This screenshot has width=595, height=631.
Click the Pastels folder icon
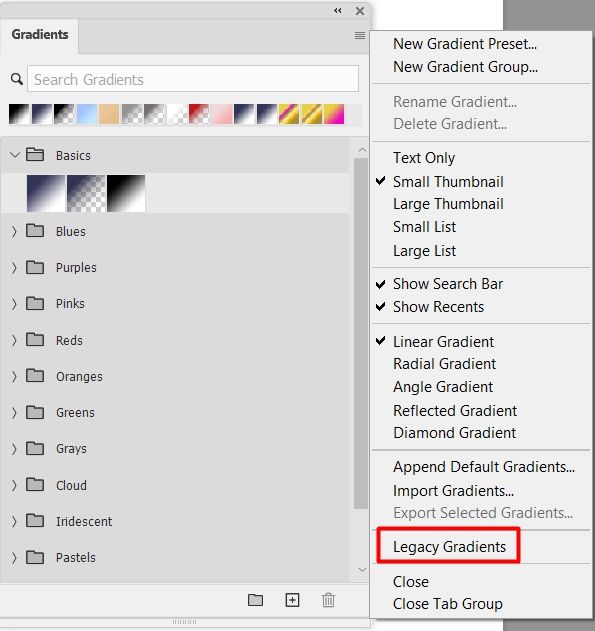coord(35,557)
